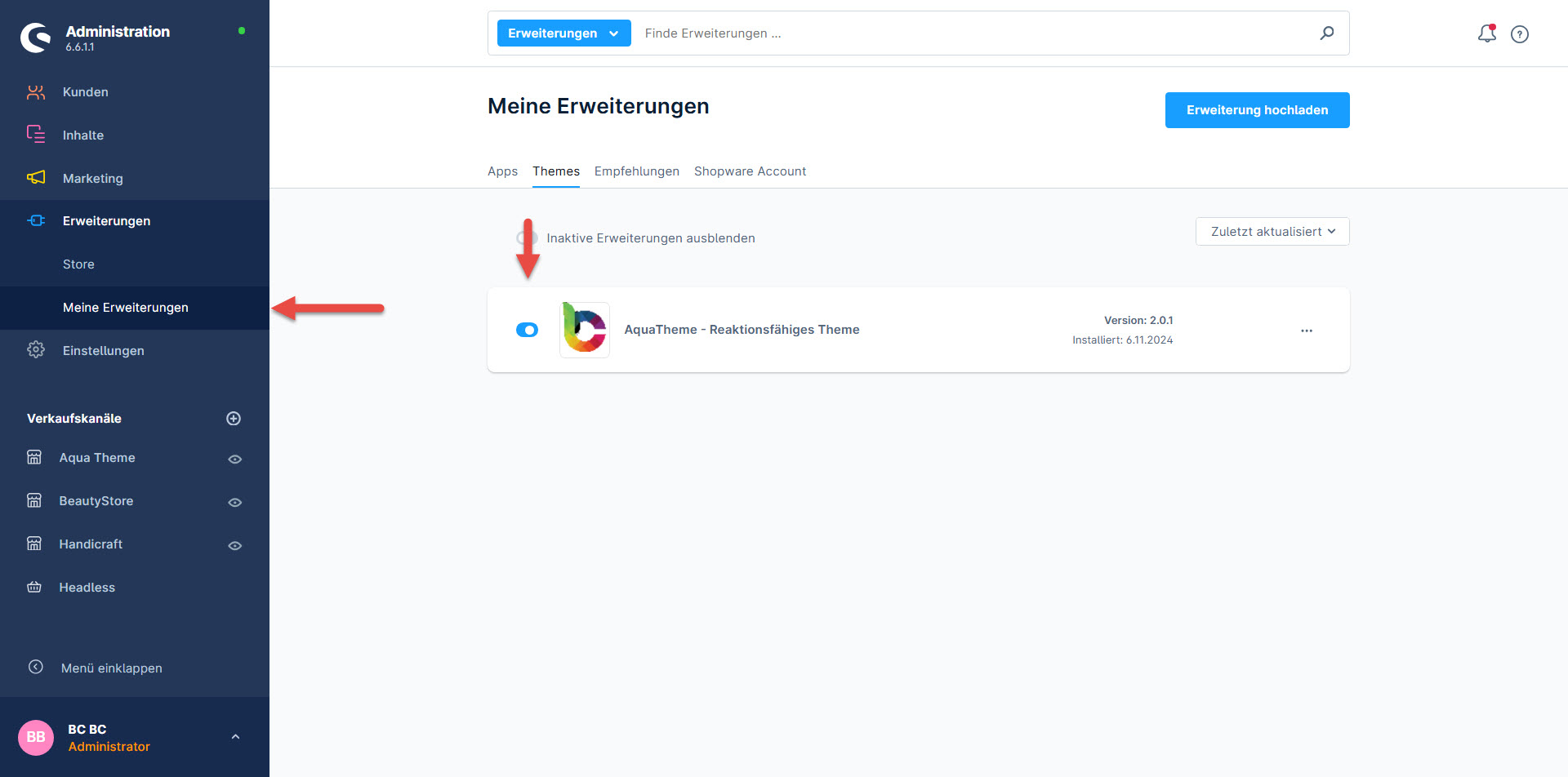Click the search magnifier icon
This screenshot has height=777, width=1568.
click(1327, 33)
